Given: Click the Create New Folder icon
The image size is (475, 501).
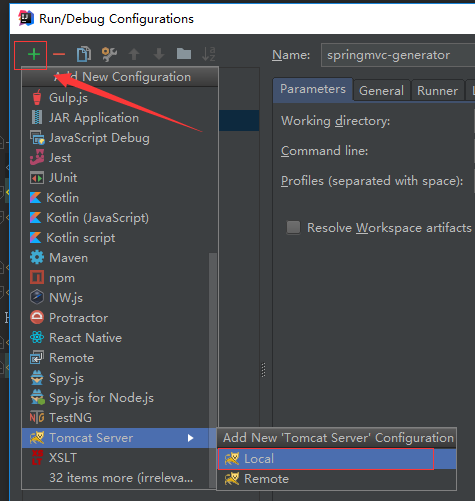Looking at the screenshot, I should tap(184, 53).
